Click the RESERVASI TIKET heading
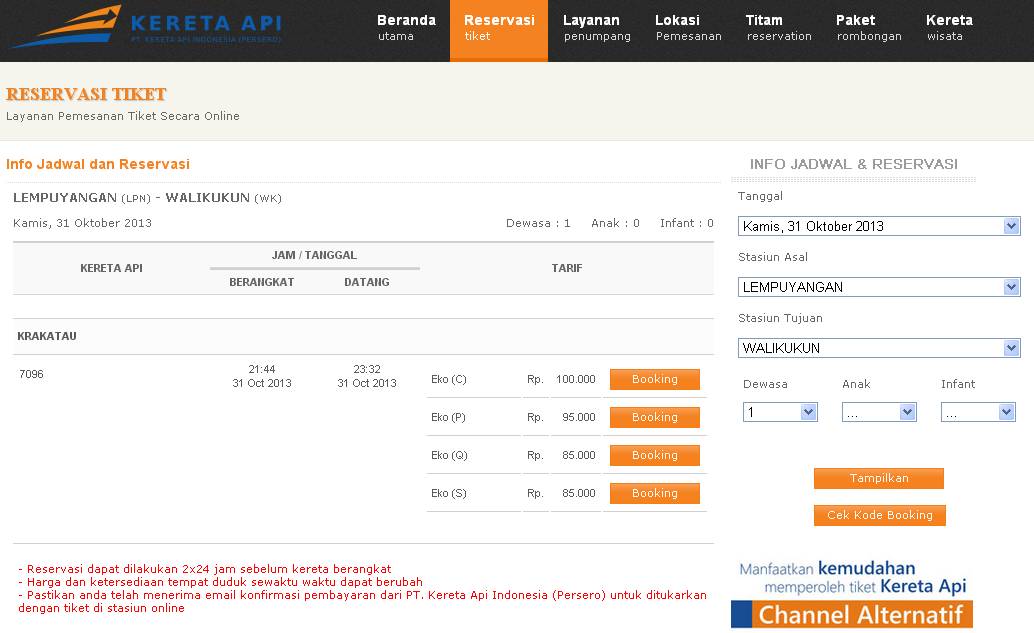 [86, 94]
